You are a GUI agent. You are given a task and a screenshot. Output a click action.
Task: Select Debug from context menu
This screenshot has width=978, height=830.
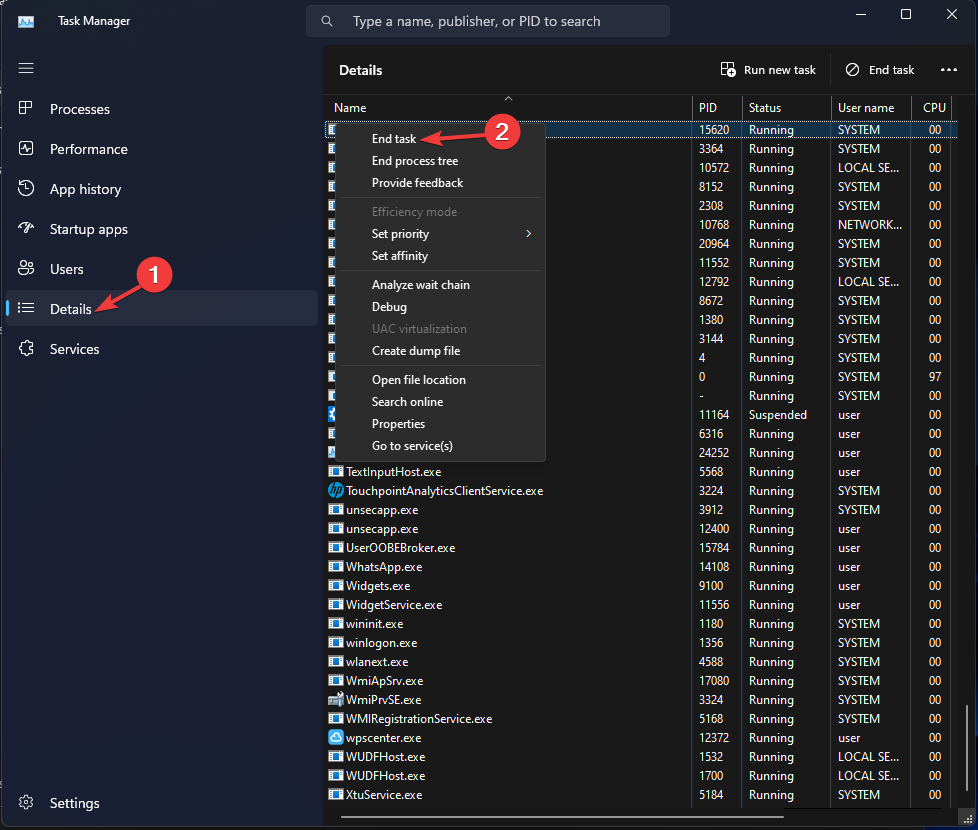[389, 307]
